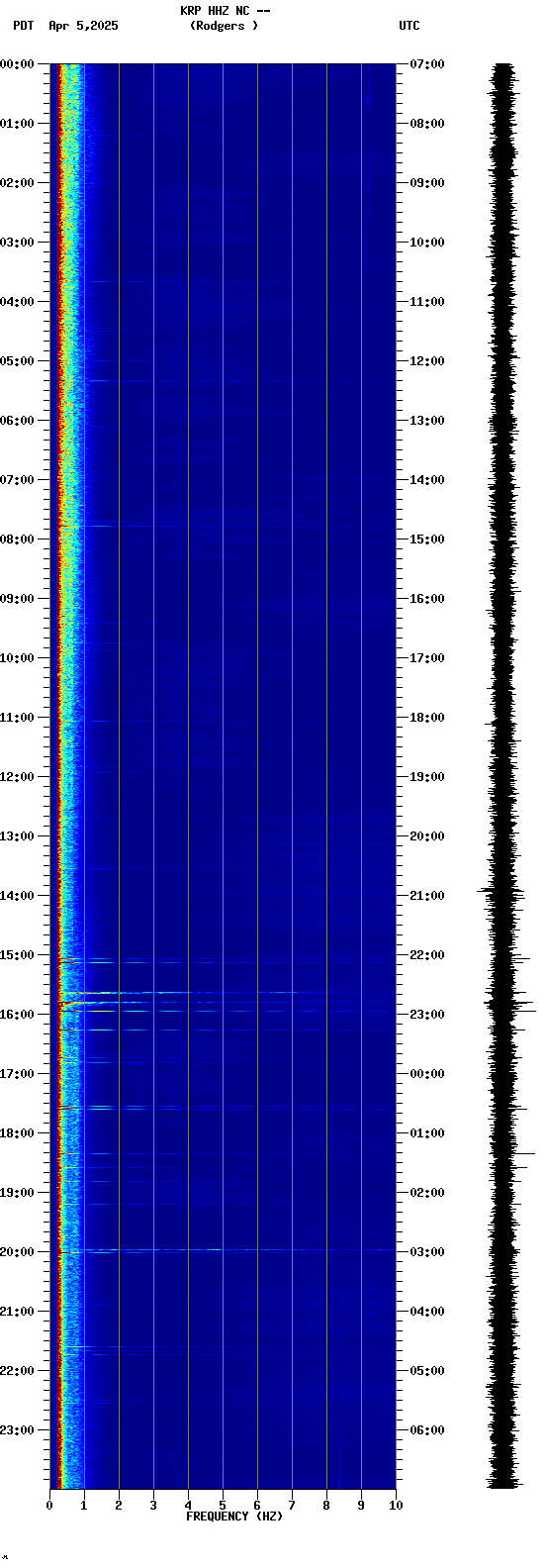Click the 2 Hz frequency tick label

[x=119, y=1506]
